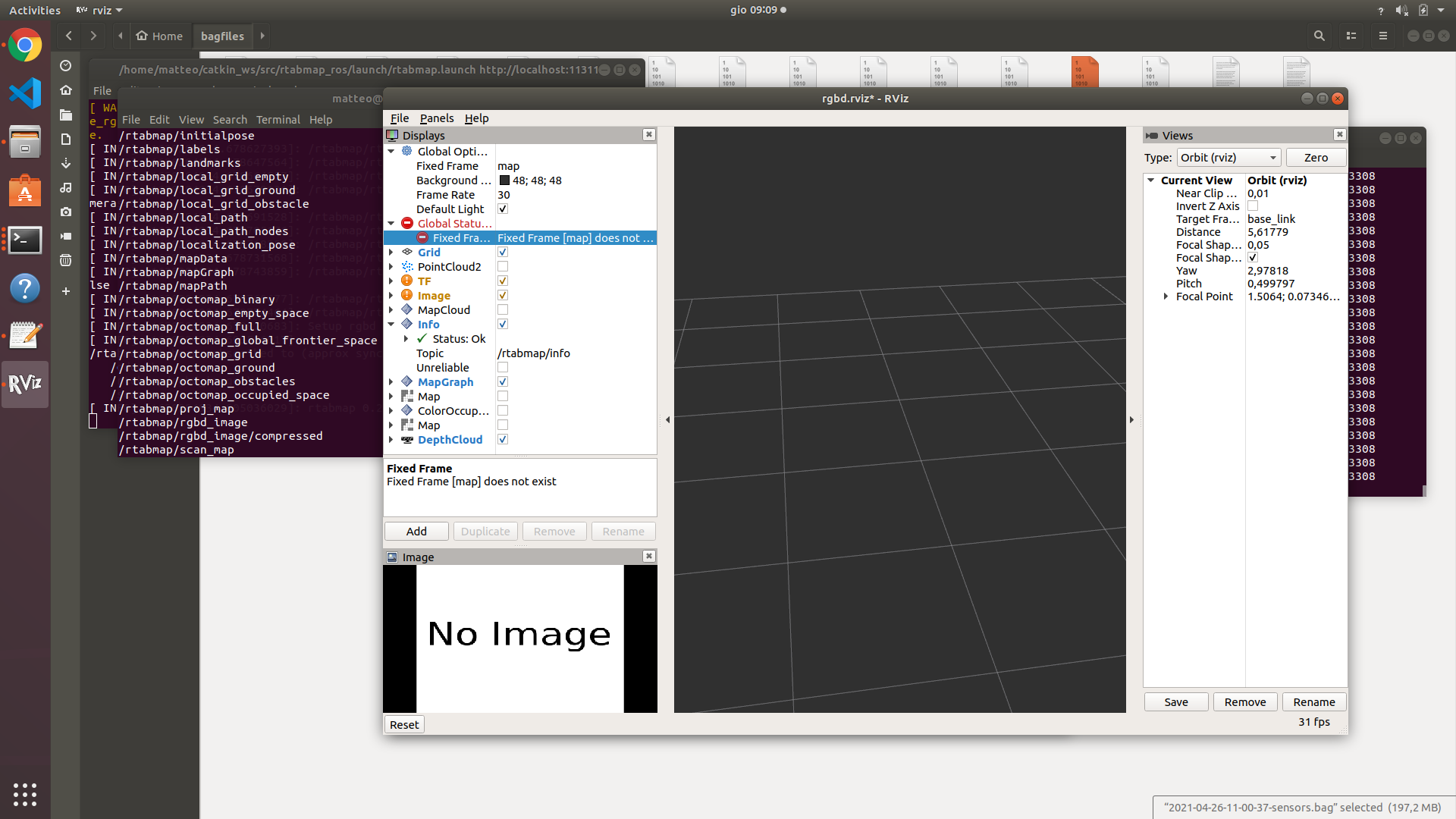Open the File menu in RViz

pos(399,118)
